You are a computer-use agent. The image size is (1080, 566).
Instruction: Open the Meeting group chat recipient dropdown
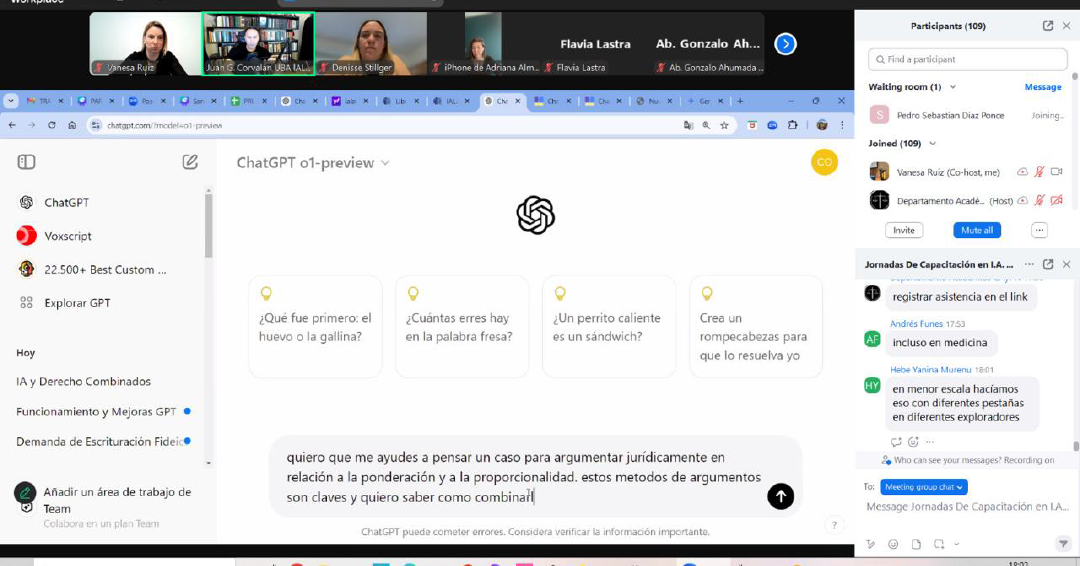coord(924,487)
